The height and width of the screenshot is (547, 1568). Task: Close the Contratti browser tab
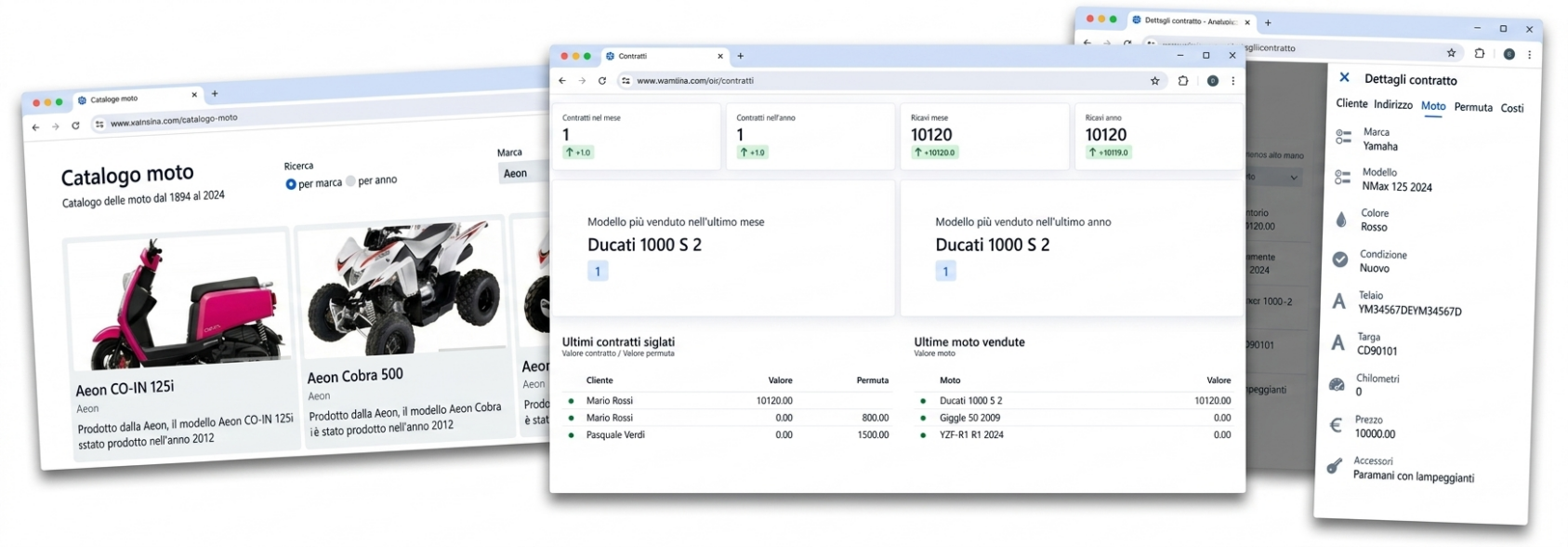720,56
